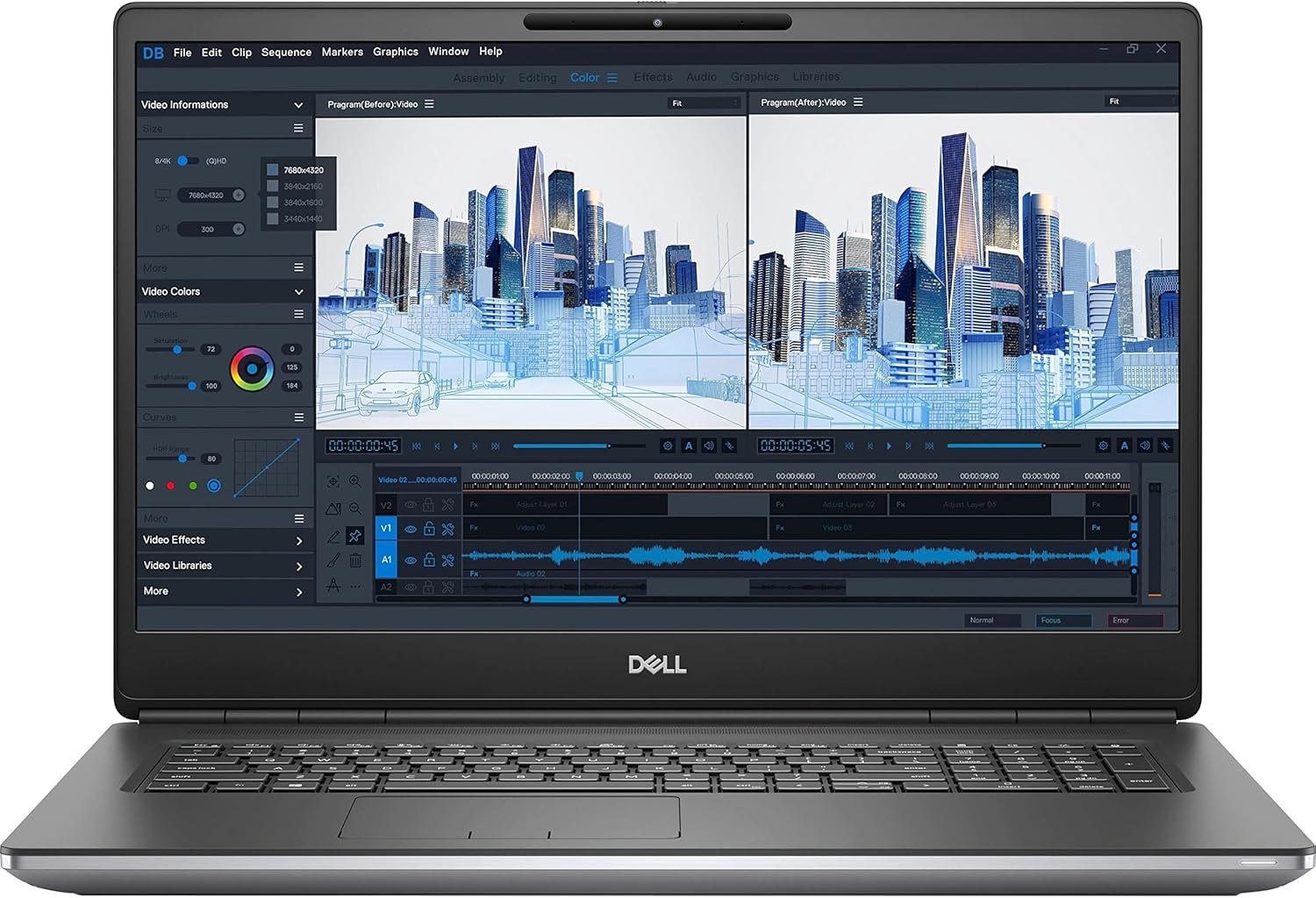Open A1 track wrench settings
The width and height of the screenshot is (1316, 898).
[448, 559]
